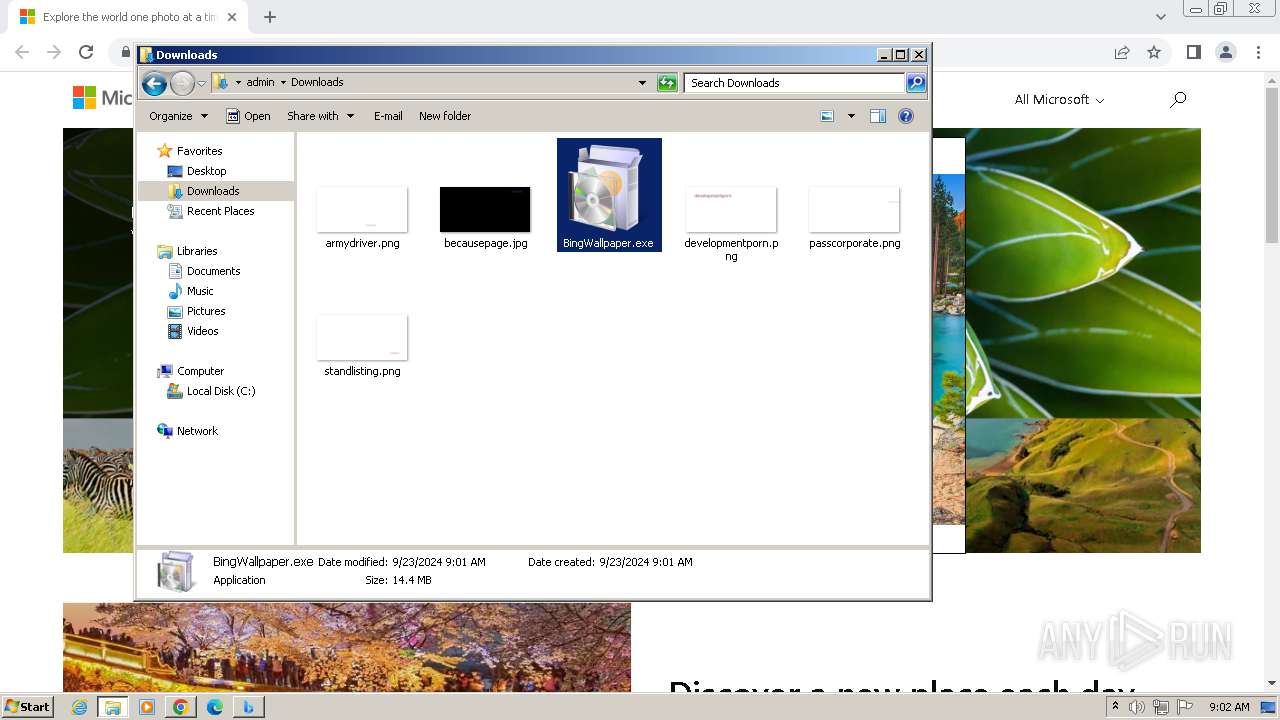The image size is (1280, 720).
Task: Open Desktop in navigation pane
Action: [x=206, y=171]
